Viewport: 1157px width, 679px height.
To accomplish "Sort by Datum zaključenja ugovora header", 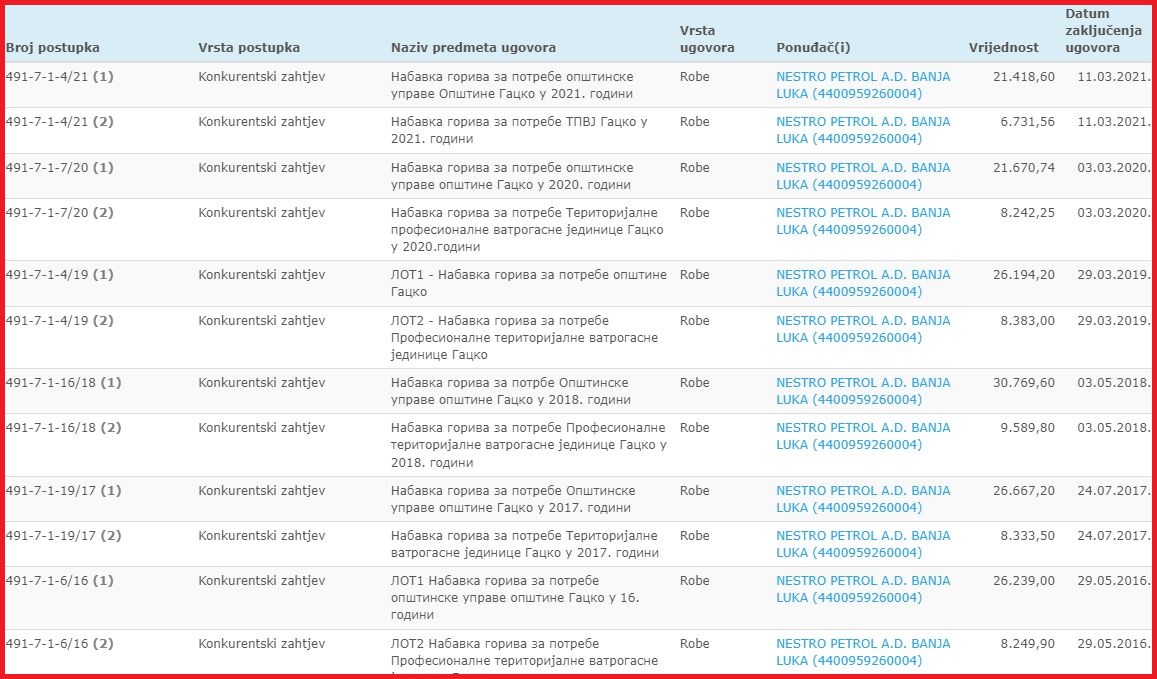I will 1104,31.
